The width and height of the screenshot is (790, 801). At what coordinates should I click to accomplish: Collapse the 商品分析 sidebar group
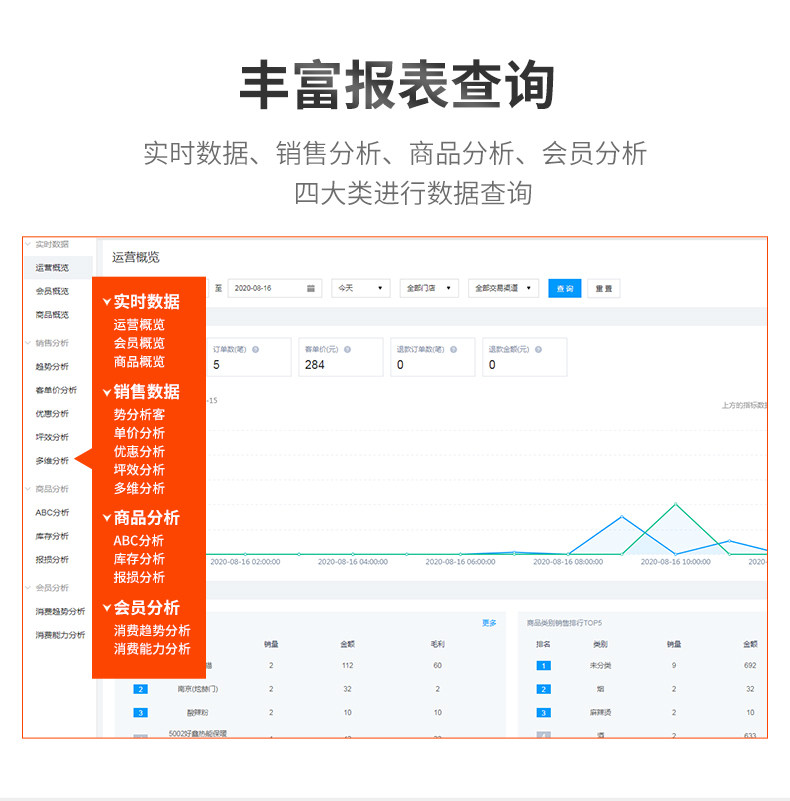[28, 489]
